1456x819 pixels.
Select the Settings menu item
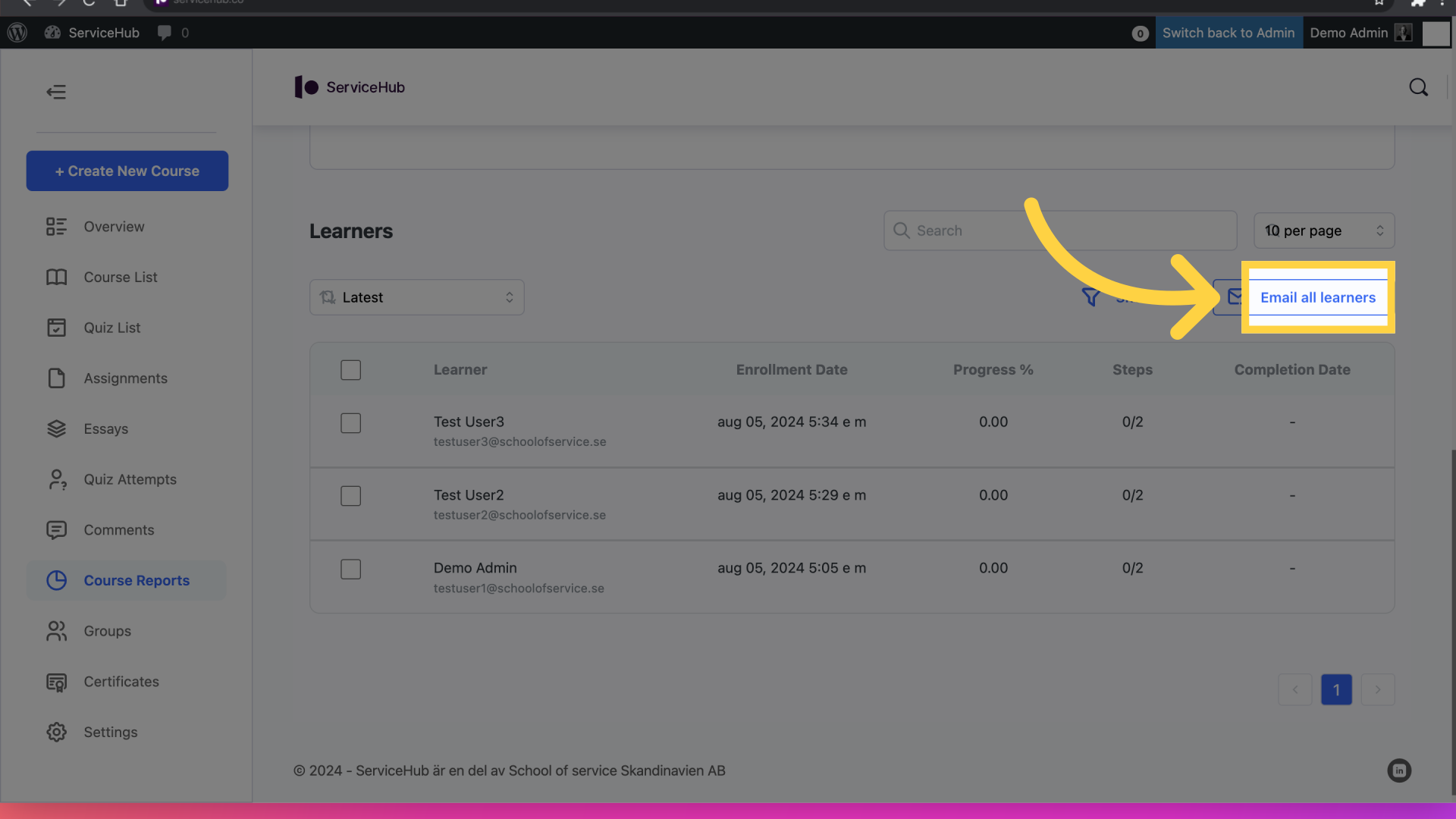pyautogui.click(x=110, y=732)
